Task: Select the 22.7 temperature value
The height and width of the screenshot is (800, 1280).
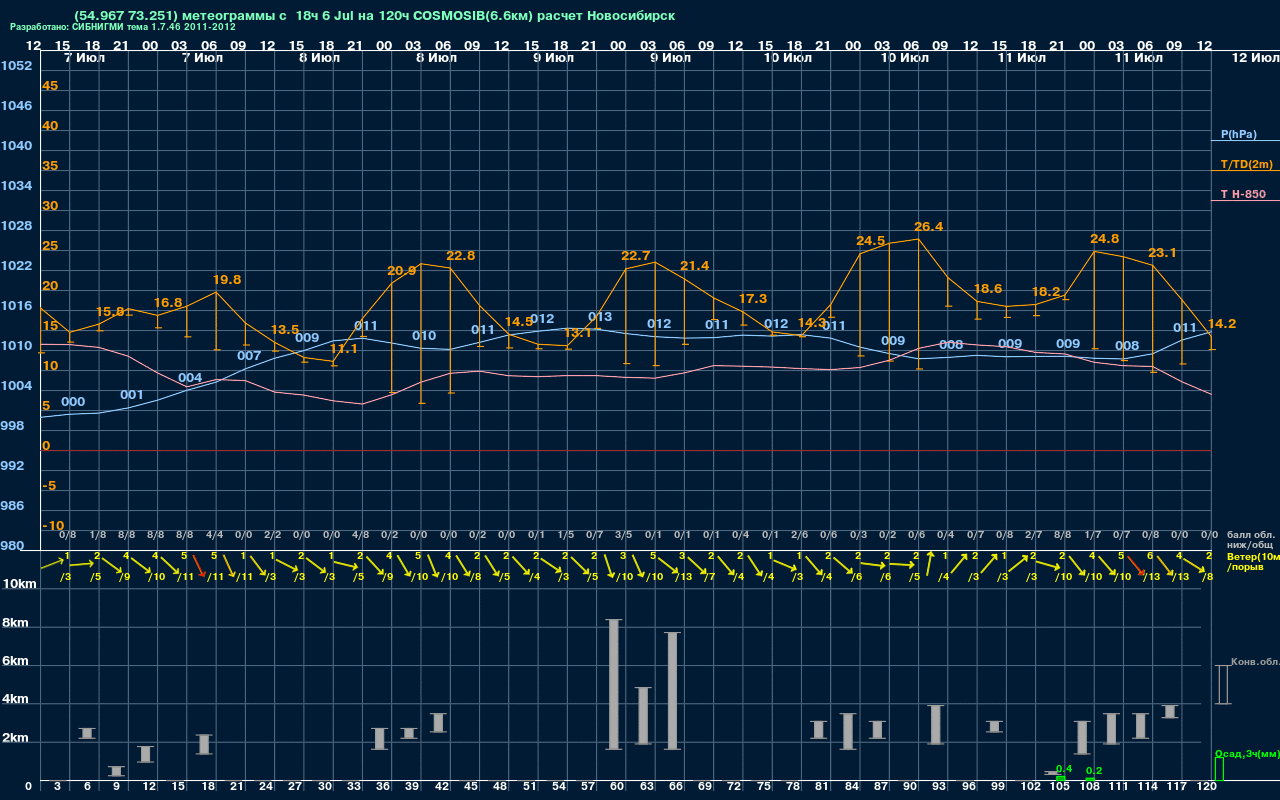Action: (636, 256)
